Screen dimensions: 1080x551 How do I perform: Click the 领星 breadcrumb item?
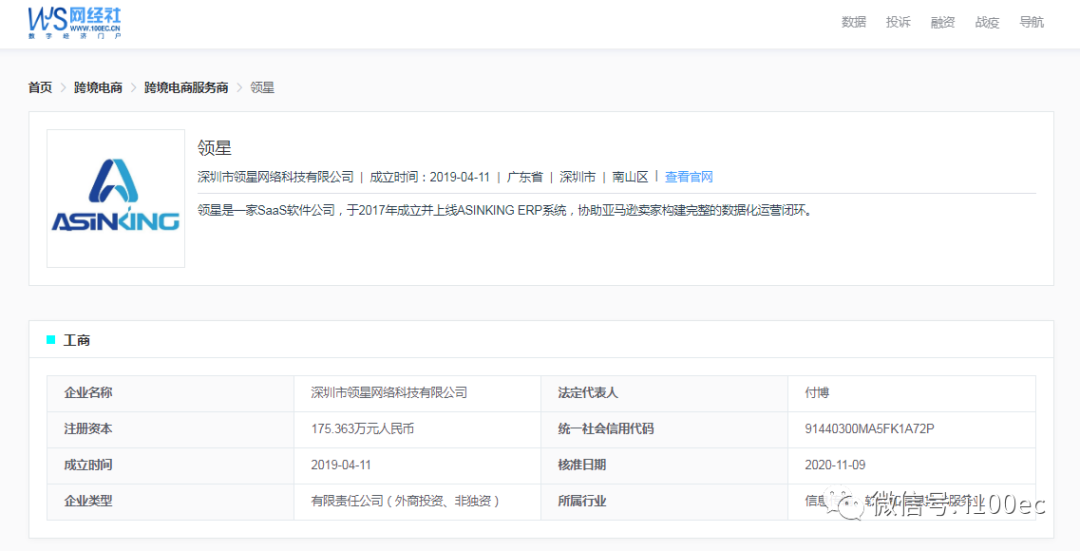(262, 88)
